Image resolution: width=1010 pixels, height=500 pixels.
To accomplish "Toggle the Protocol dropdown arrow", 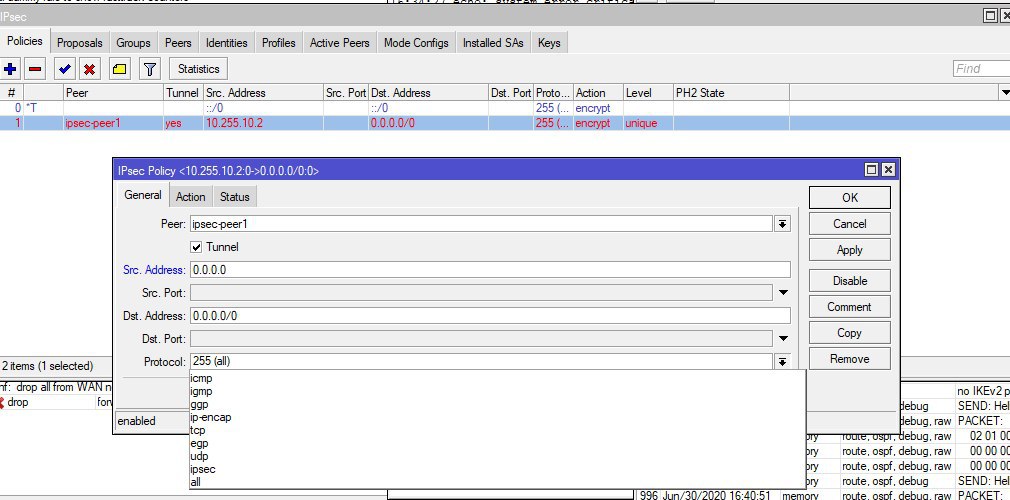I will [x=783, y=361].
